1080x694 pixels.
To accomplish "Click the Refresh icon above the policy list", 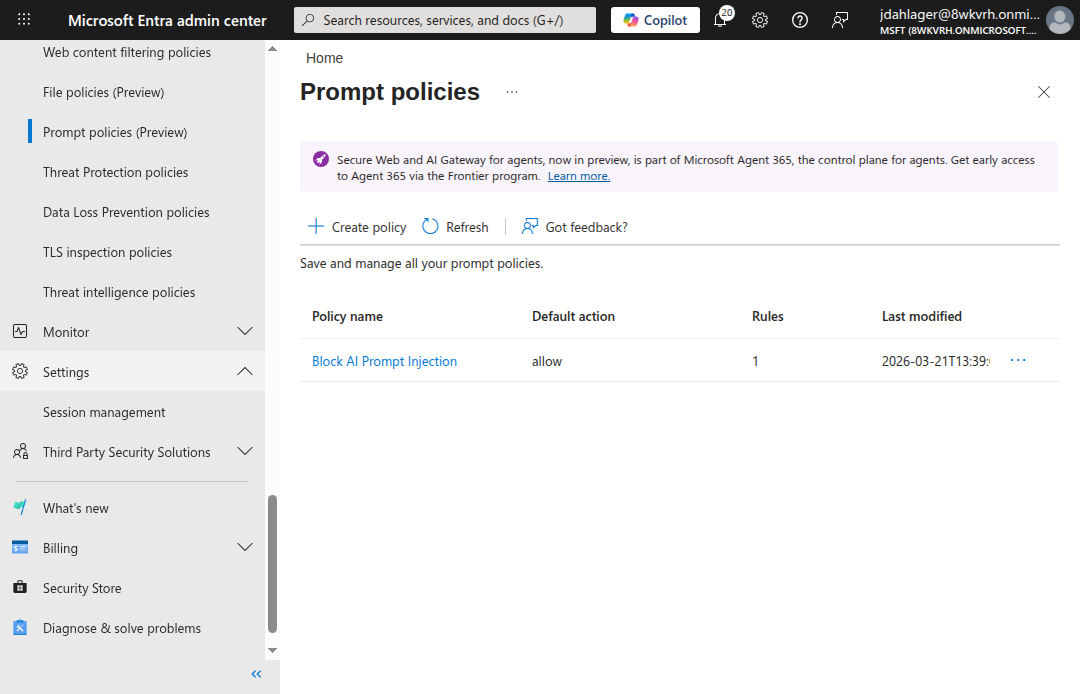I will [430, 226].
